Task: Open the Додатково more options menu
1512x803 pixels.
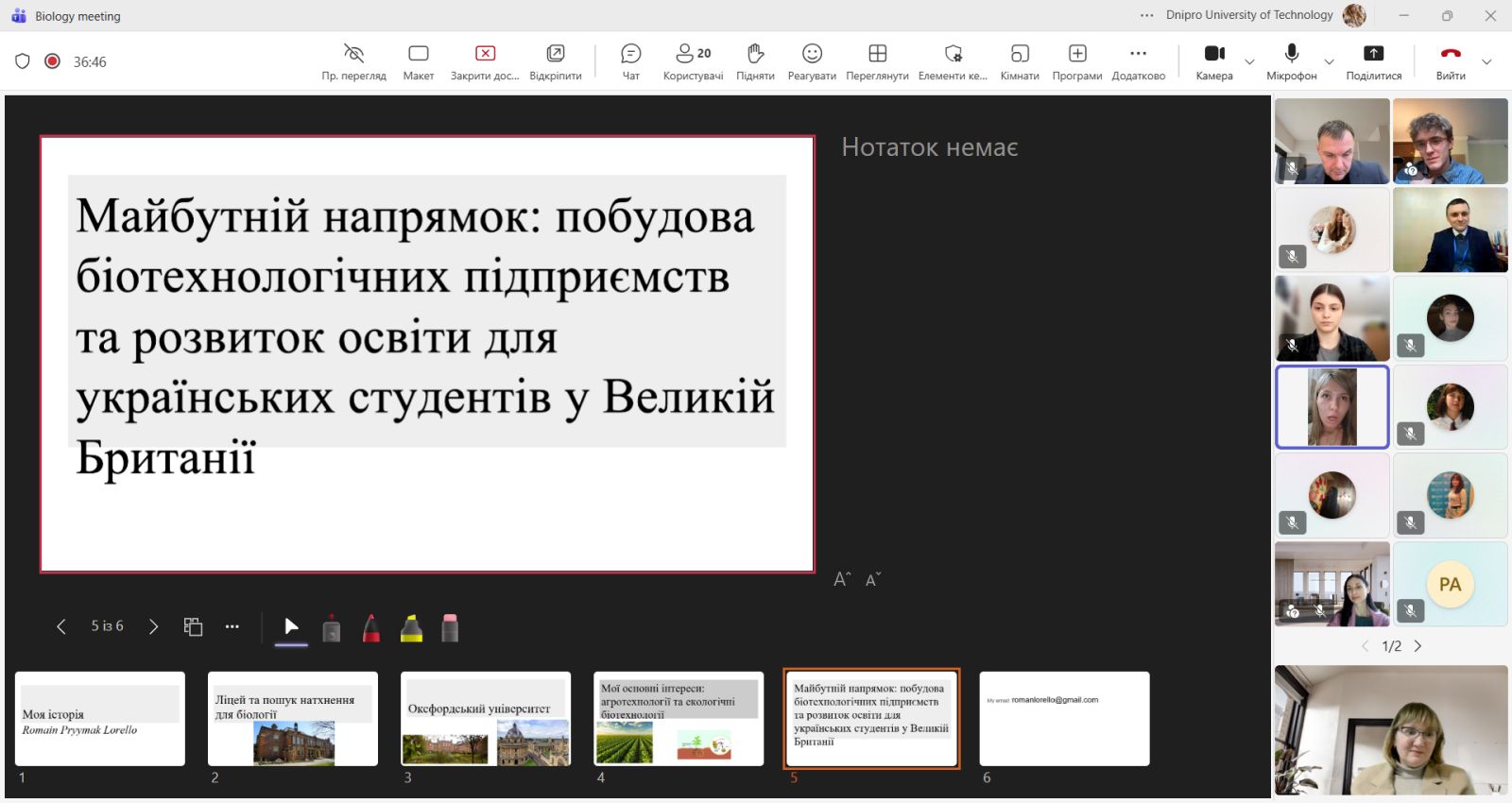Action: point(1138,61)
